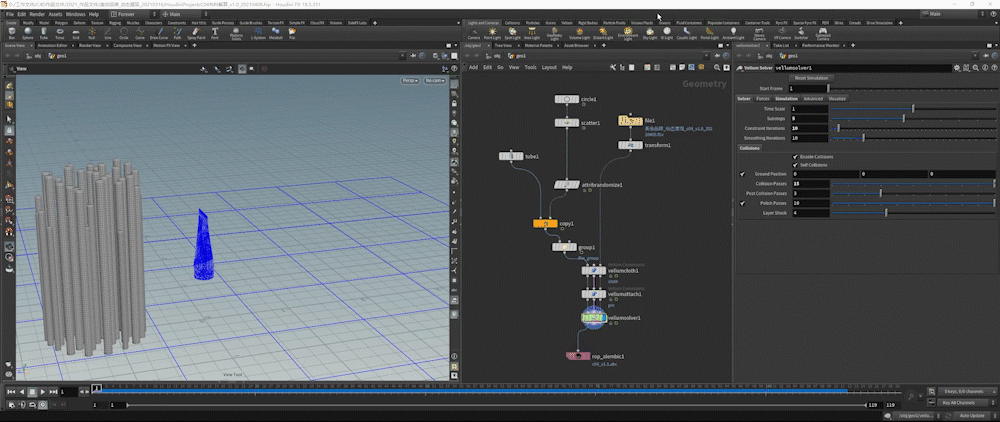The height and width of the screenshot is (422, 1000).
Task: Switch to the Forces tab
Action: (763, 99)
